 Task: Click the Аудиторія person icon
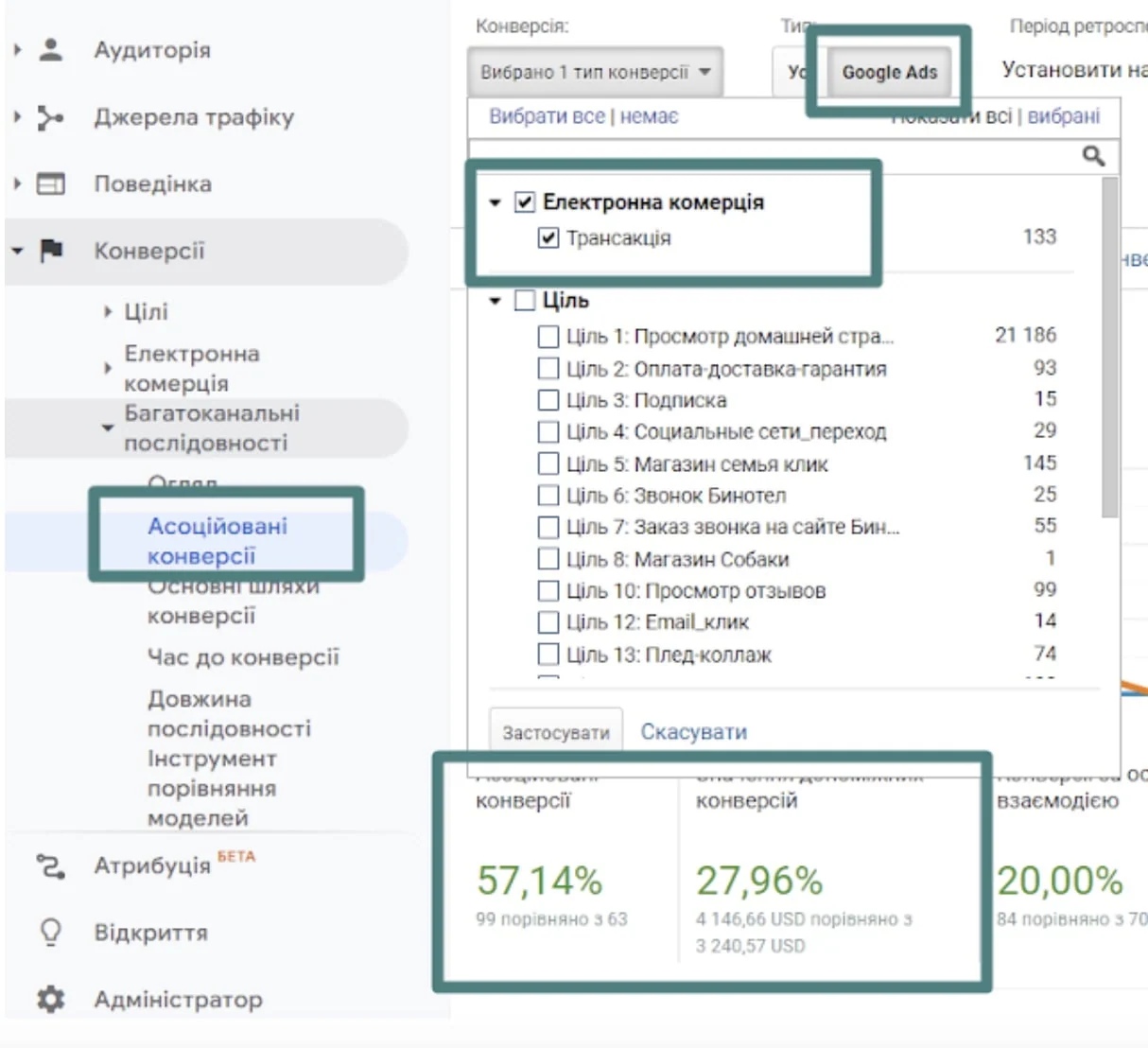coord(51,49)
